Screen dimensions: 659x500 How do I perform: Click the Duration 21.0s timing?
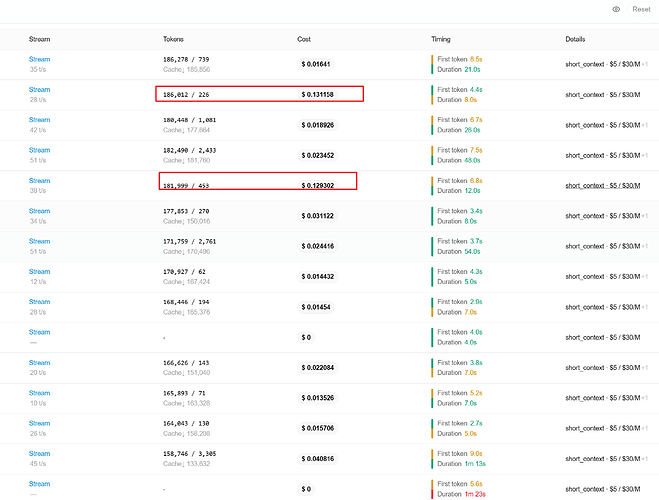pyautogui.click(x=459, y=69)
